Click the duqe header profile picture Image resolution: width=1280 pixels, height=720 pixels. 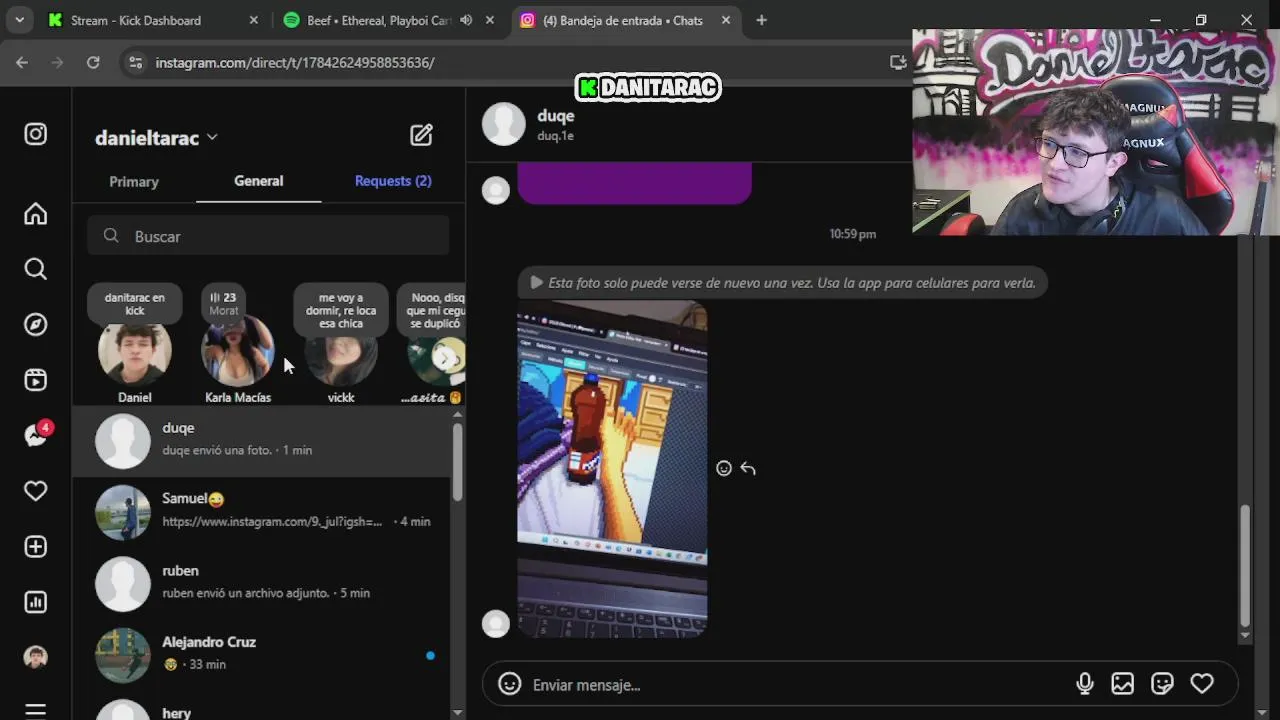pyautogui.click(x=504, y=124)
